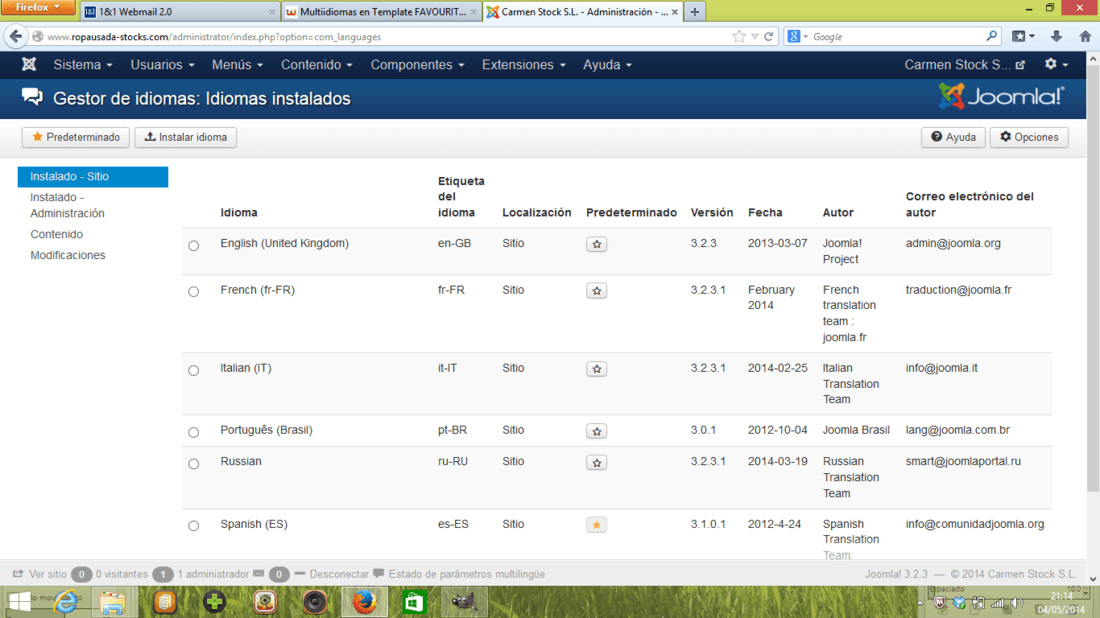Click the taskbar clock showing 21:14
Screen dimensions: 1100x618
(x=1061, y=596)
